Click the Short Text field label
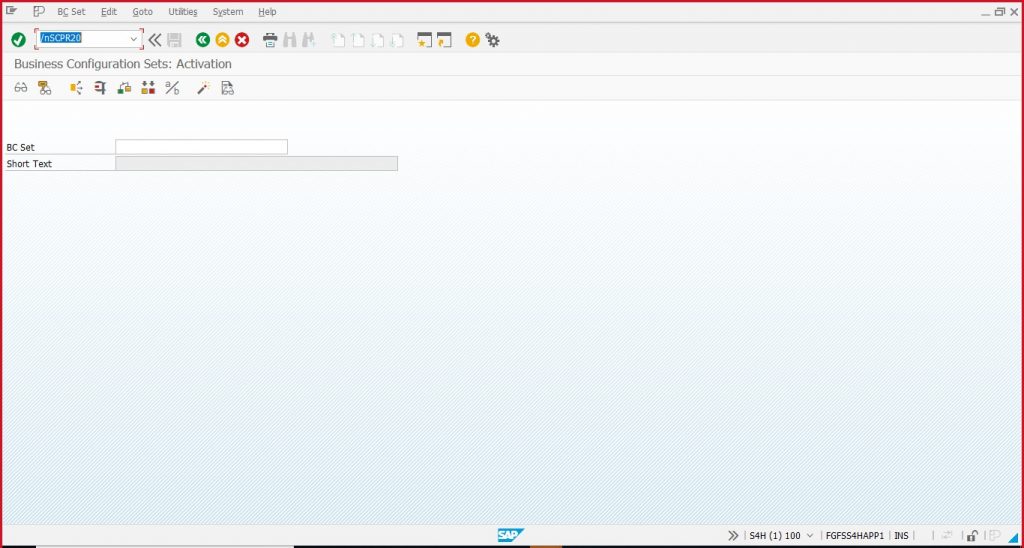 (x=29, y=164)
